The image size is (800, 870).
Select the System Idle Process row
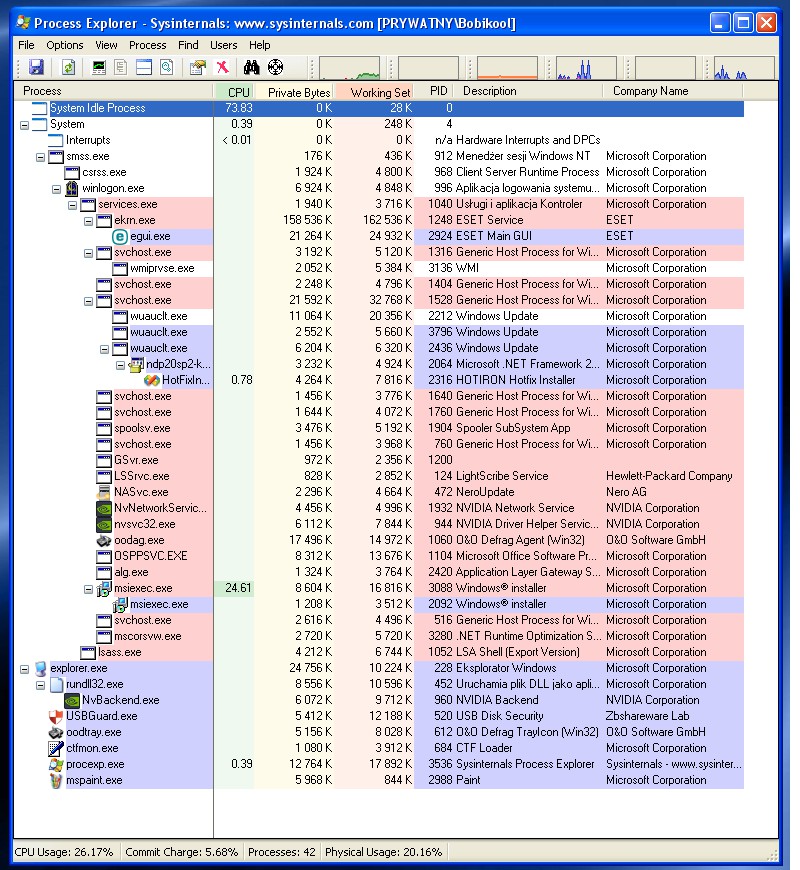379,109
